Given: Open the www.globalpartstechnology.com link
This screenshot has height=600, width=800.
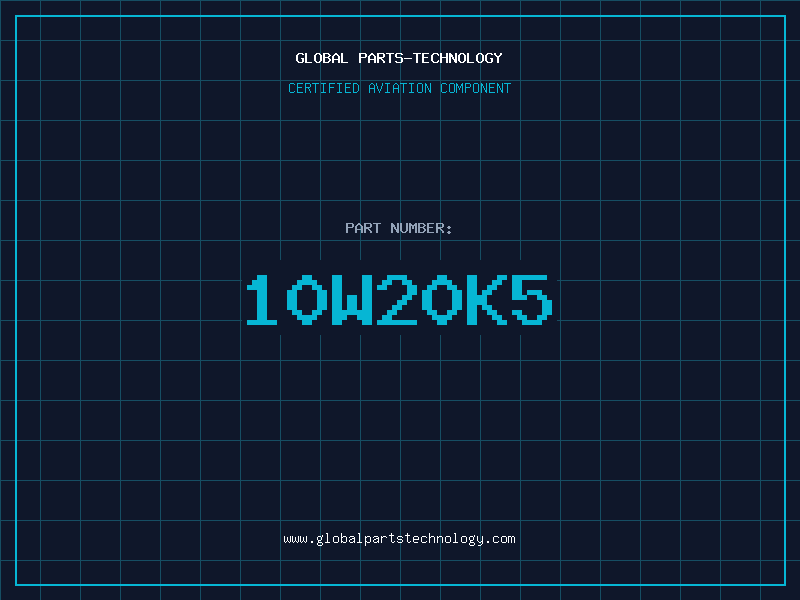Looking at the screenshot, I should 399,539.
